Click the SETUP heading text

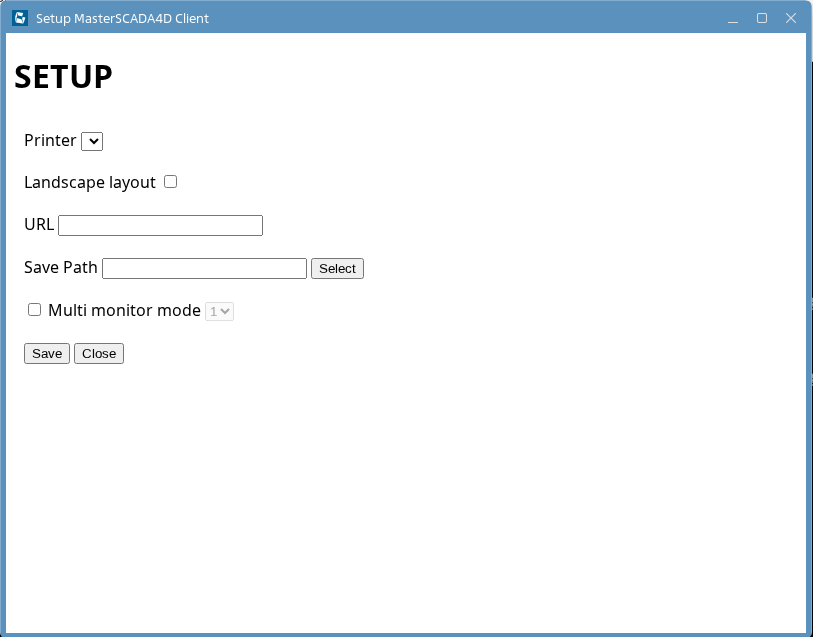(63, 77)
